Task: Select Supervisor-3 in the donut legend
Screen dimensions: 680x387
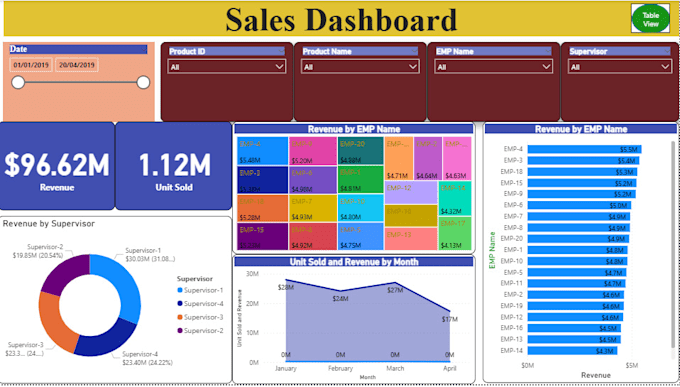Action: [200, 317]
